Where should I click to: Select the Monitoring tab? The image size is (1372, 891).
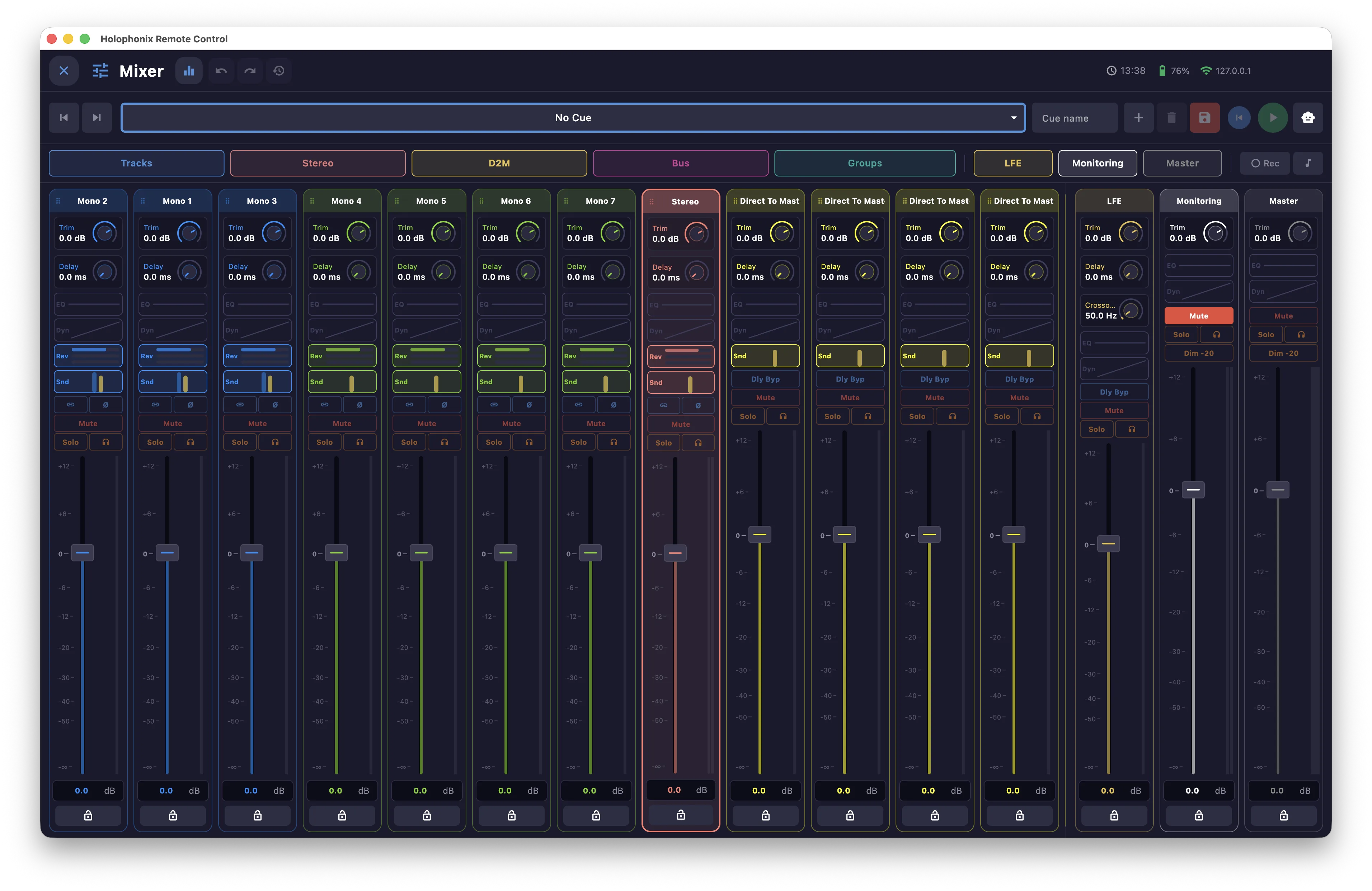[x=1098, y=163]
